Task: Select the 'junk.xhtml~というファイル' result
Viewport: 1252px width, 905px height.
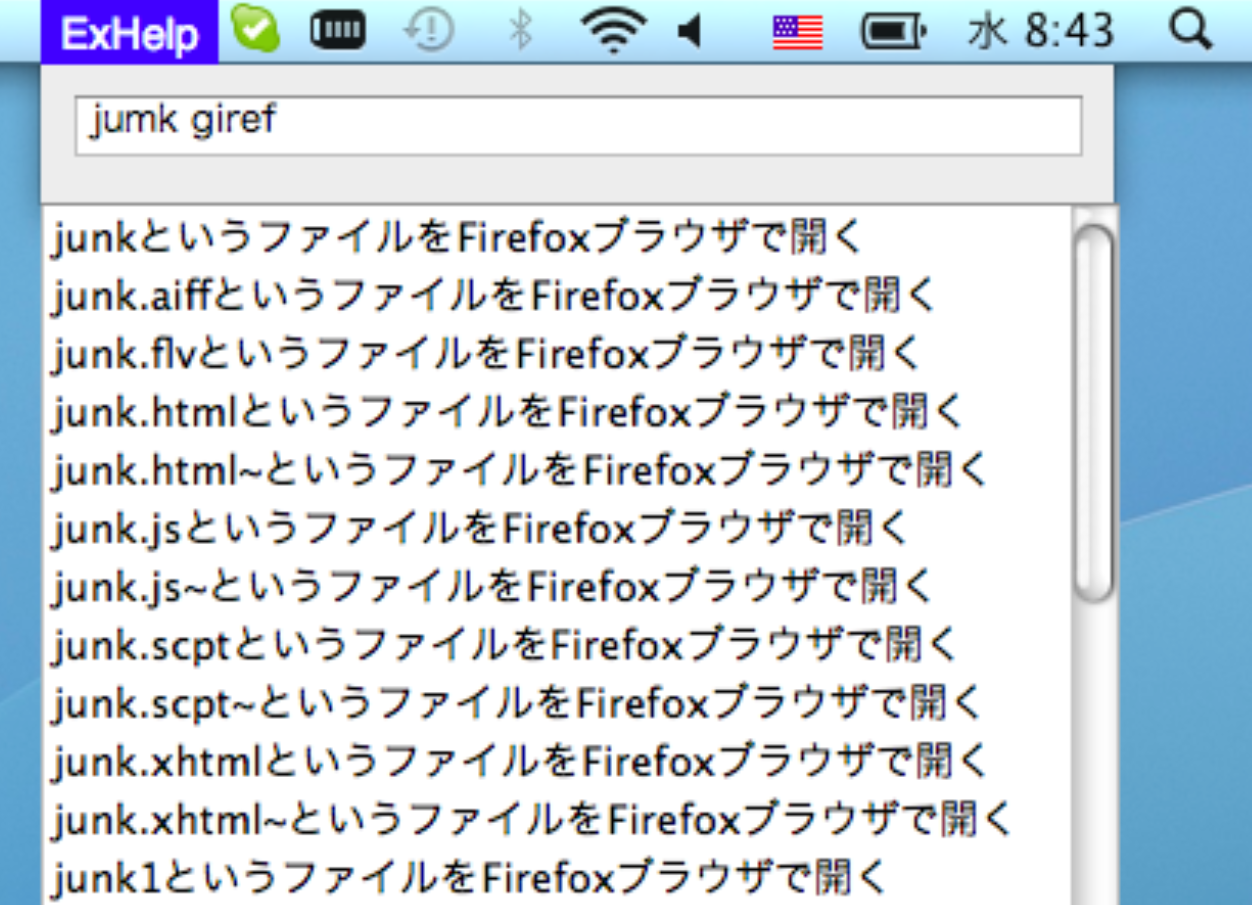Action: pos(557,820)
